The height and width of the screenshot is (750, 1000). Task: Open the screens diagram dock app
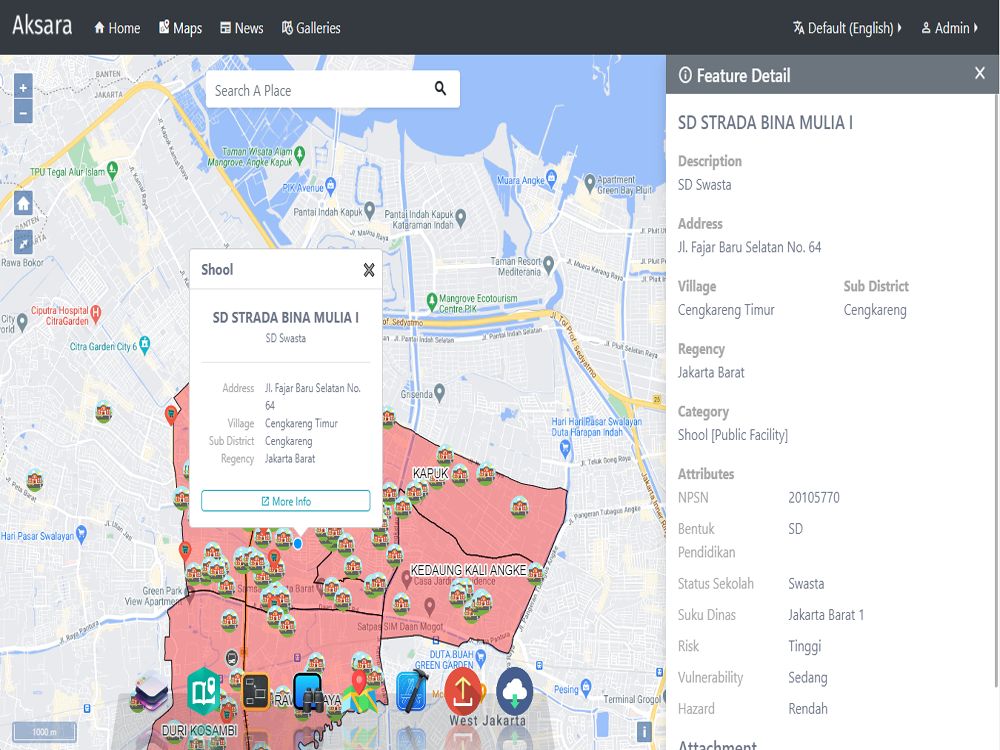coord(256,692)
